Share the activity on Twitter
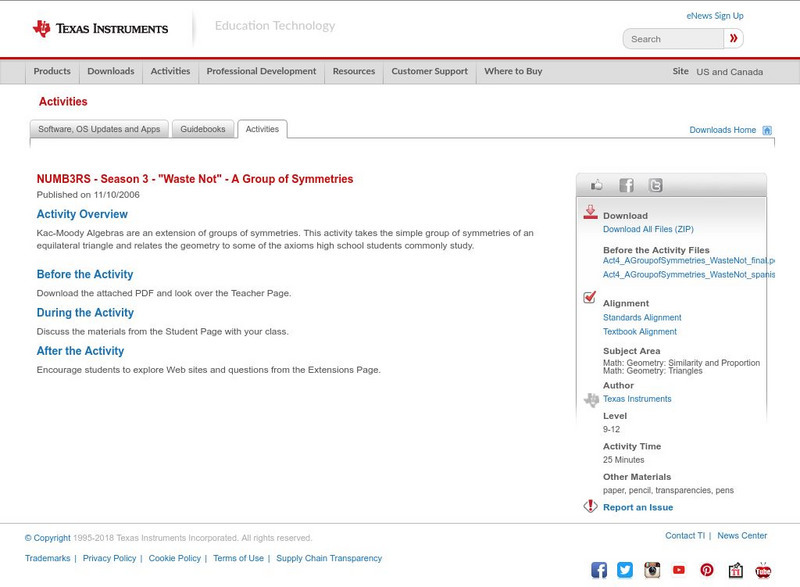 tap(655, 184)
